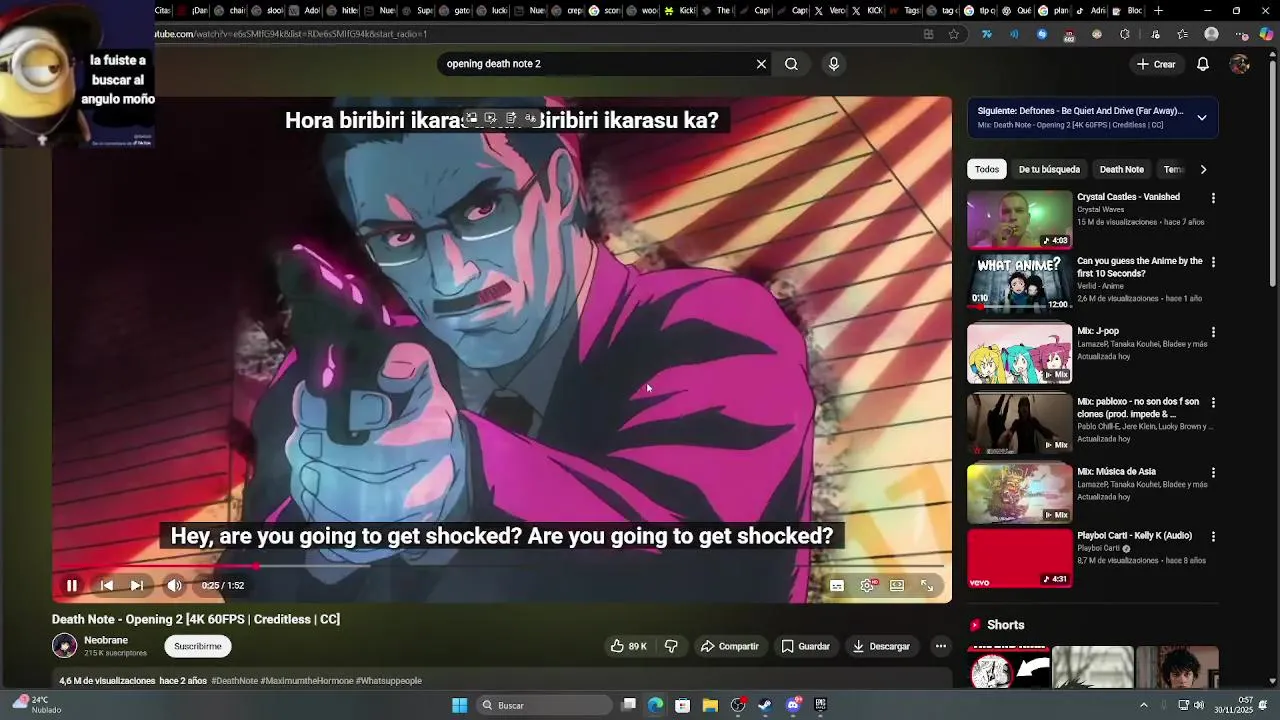Image resolution: width=1280 pixels, height=720 pixels.
Task: Open Steam from the taskbar
Action: coord(765,705)
